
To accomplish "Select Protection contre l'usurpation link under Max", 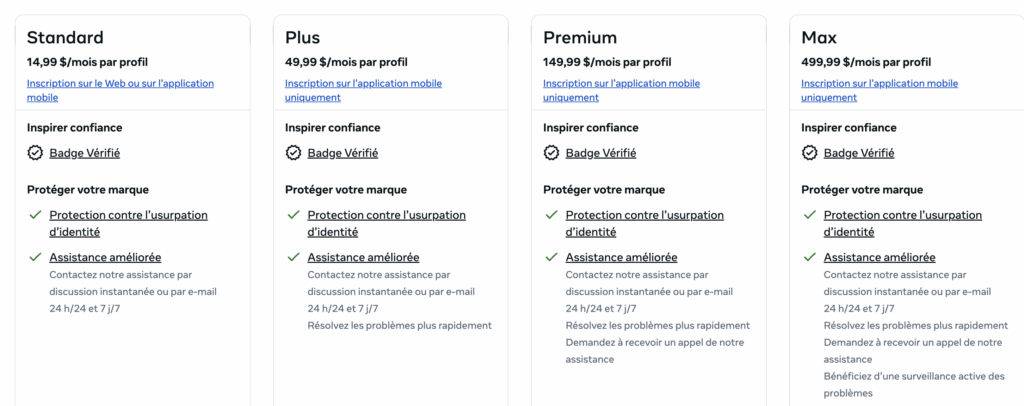I will click(902, 215).
